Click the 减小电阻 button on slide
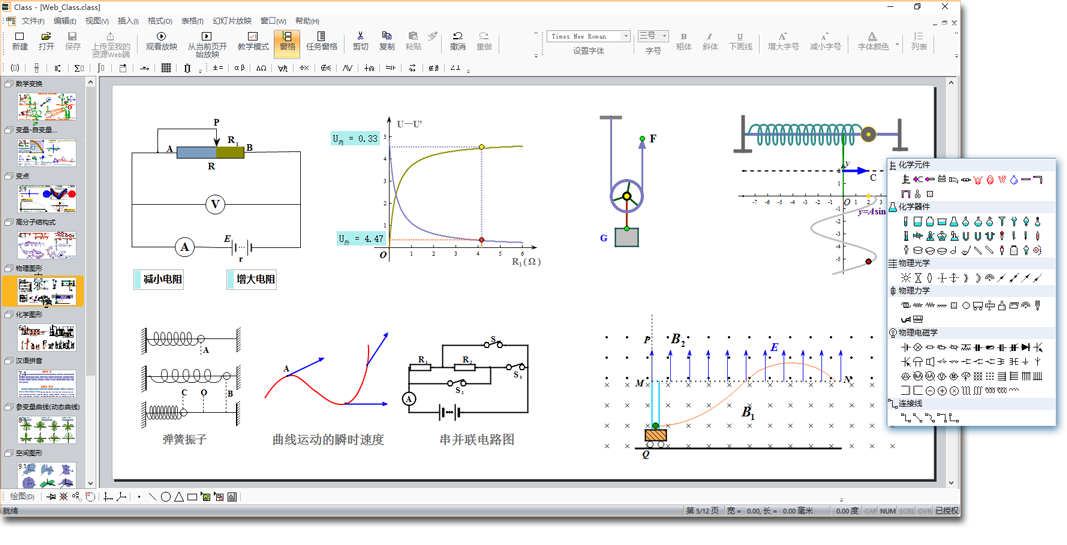1067x545 pixels. point(160,280)
